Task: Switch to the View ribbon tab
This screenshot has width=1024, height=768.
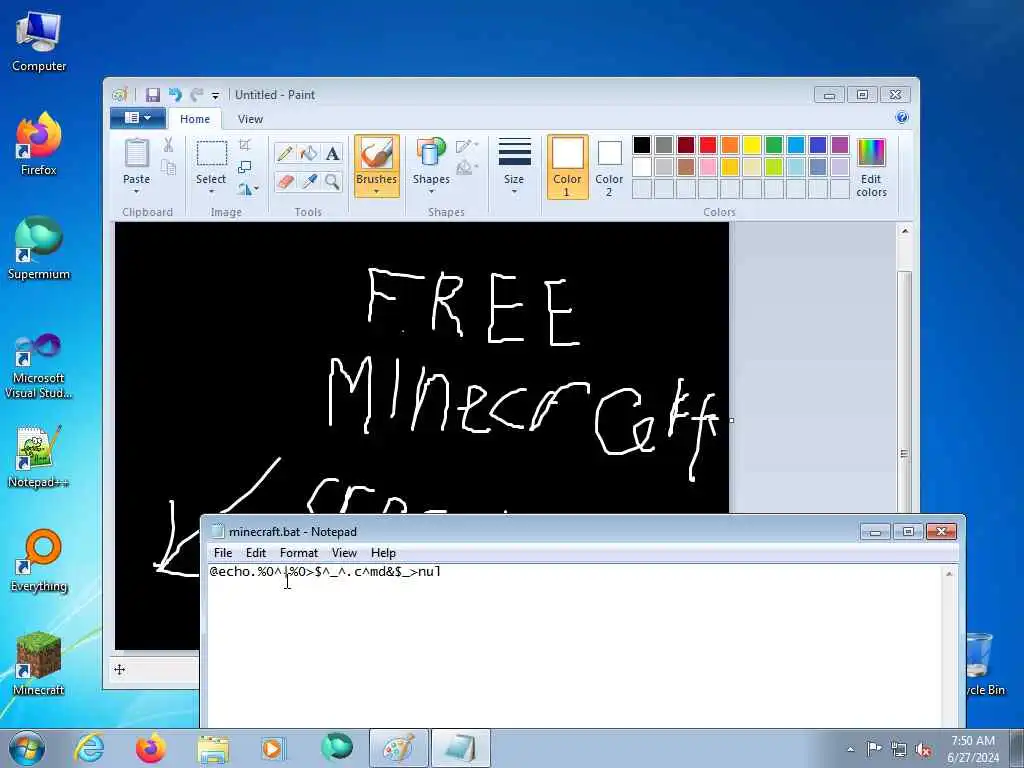Action: [x=250, y=119]
